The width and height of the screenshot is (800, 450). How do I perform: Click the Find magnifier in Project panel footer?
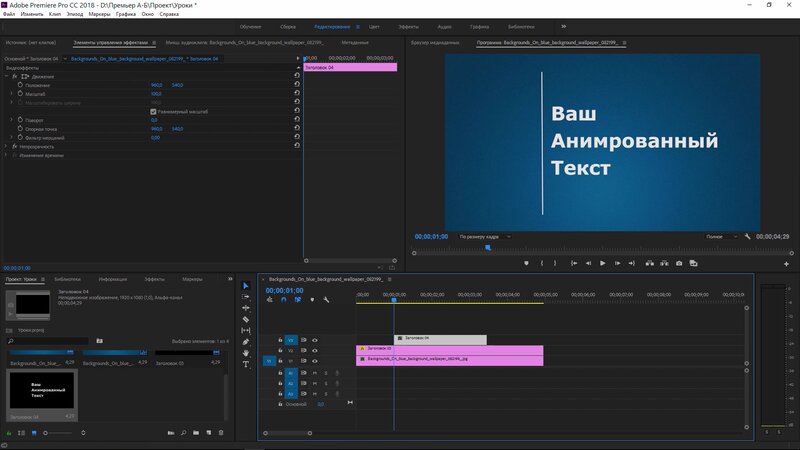(184, 433)
